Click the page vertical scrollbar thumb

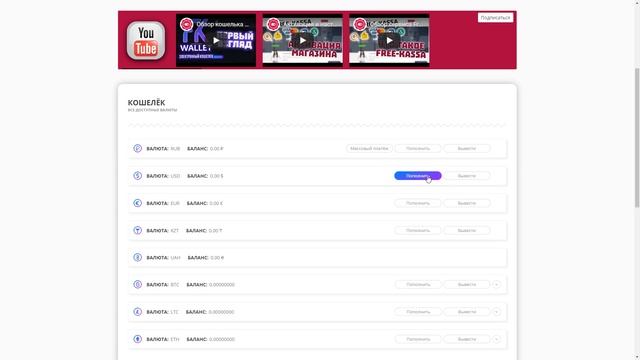pyautogui.click(x=637, y=138)
